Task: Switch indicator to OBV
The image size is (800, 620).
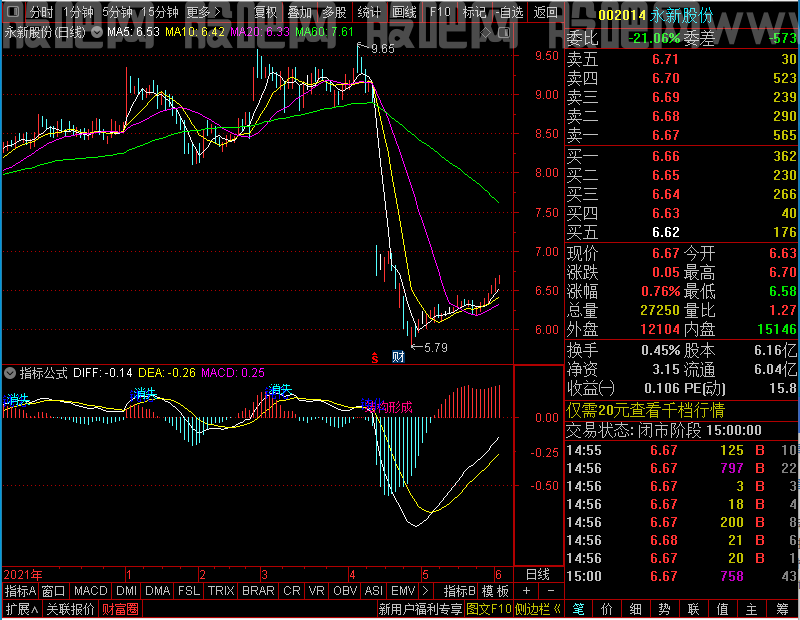Action: click(x=345, y=591)
